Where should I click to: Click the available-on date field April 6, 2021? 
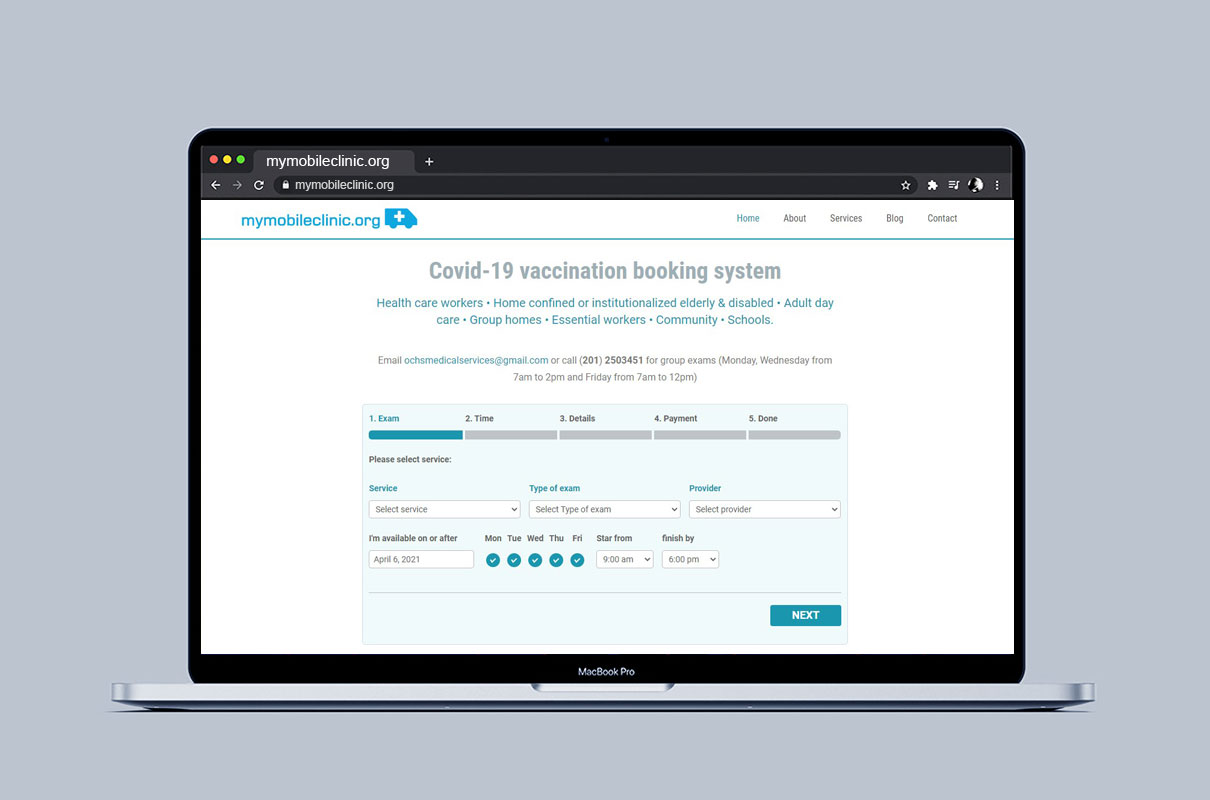[421, 559]
